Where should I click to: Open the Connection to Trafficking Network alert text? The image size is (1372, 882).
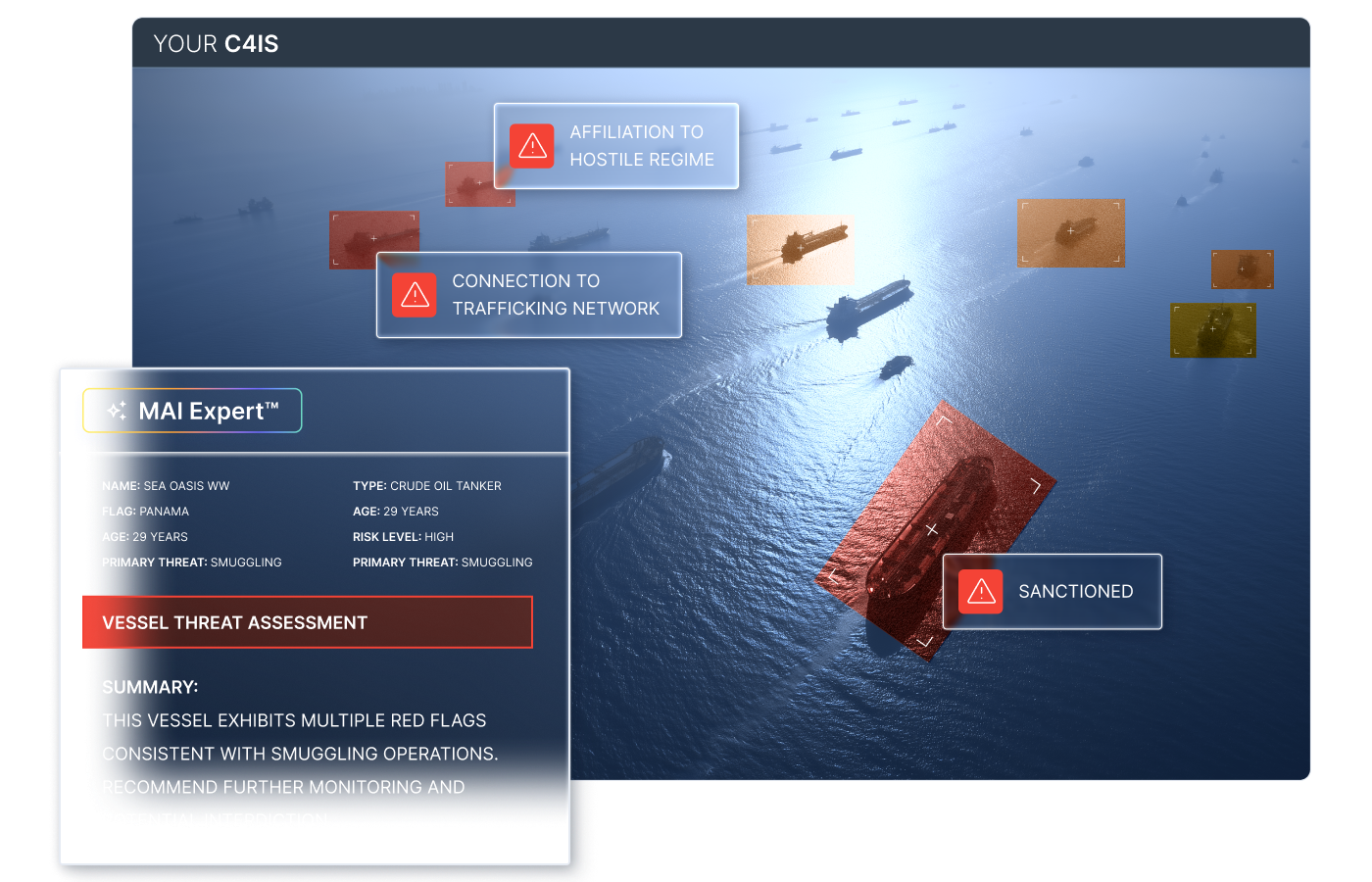[555, 295]
